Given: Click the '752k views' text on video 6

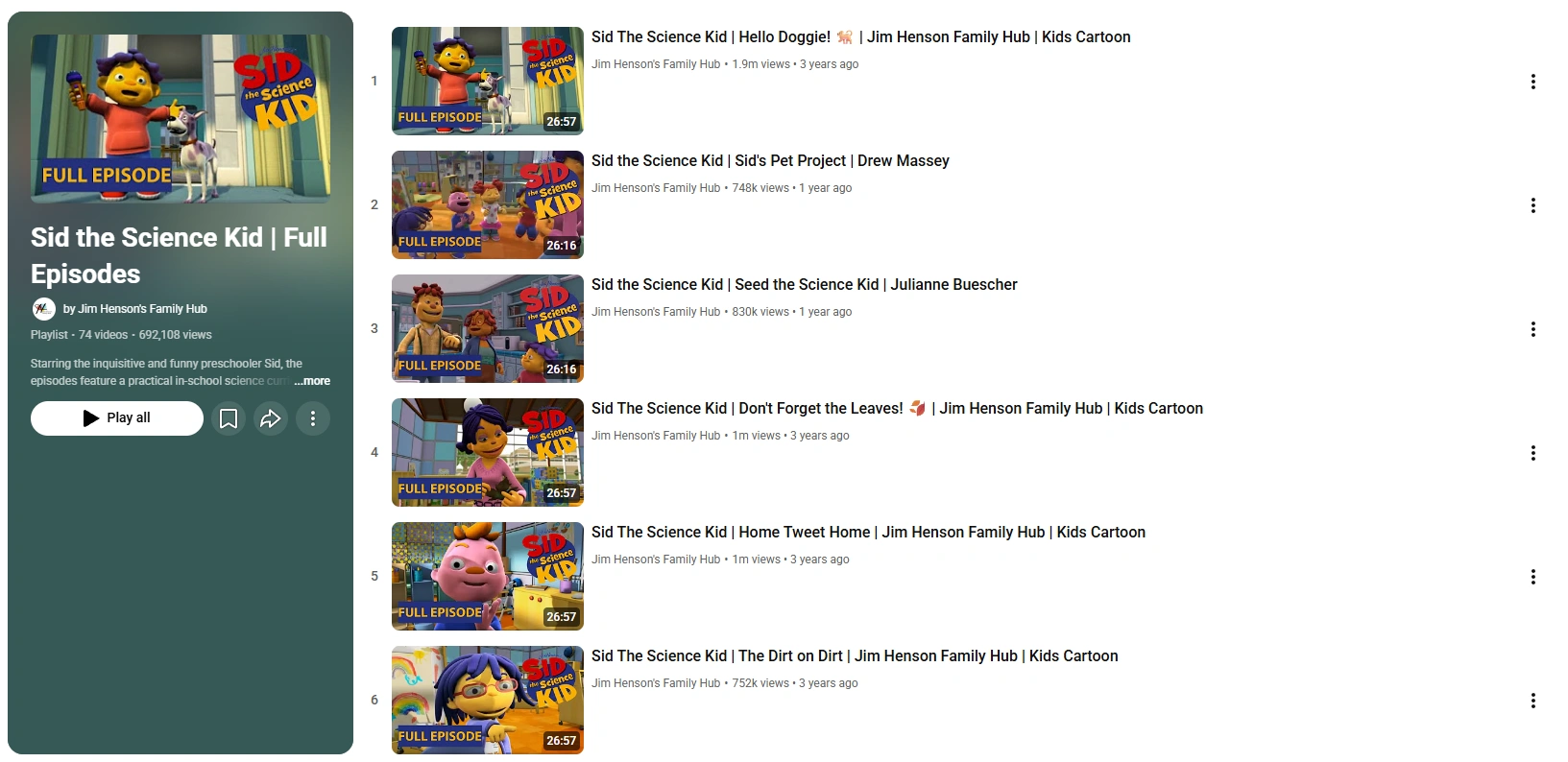Looking at the screenshot, I should [x=760, y=683].
